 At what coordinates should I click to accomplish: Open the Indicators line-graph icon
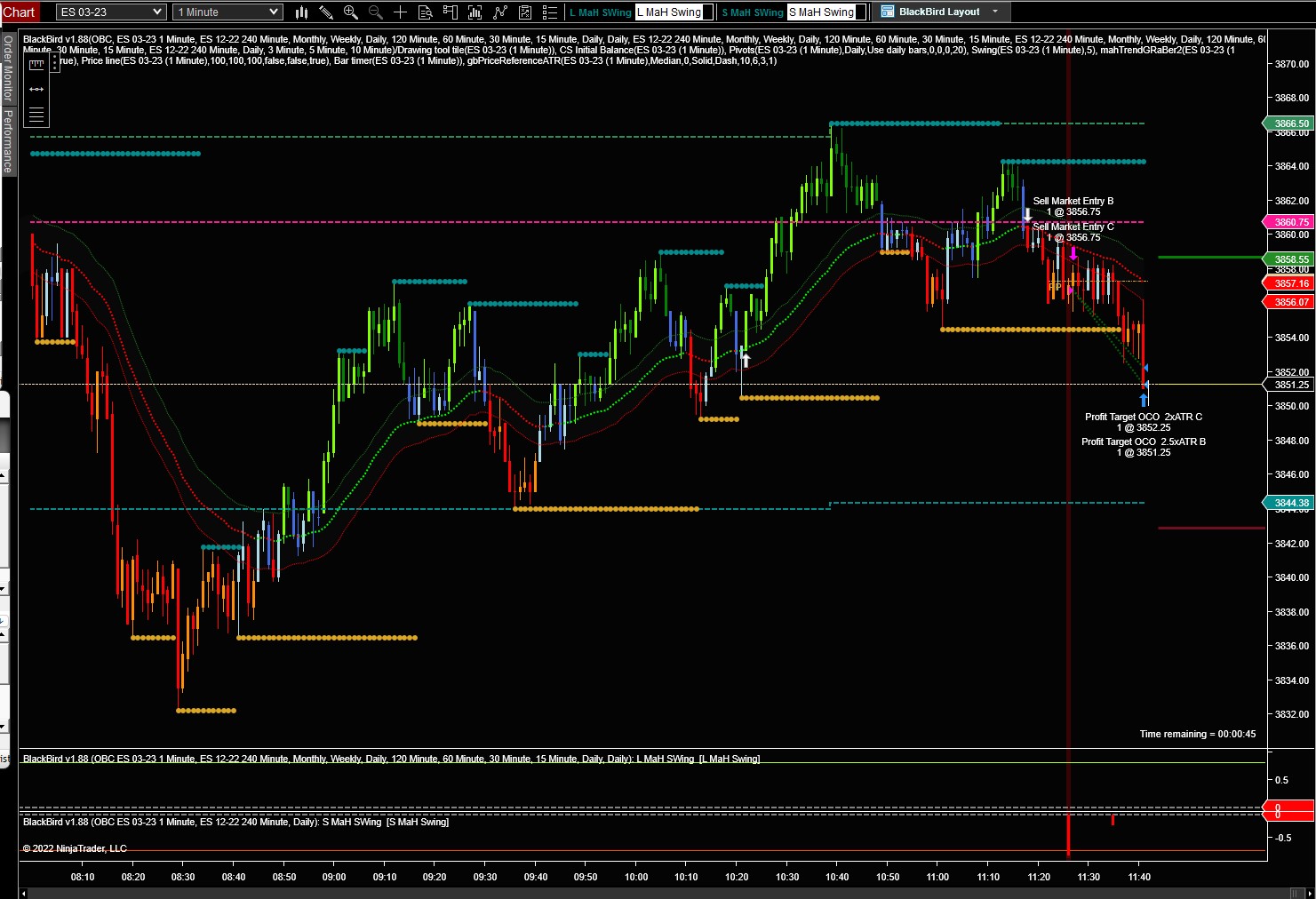point(500,12)
